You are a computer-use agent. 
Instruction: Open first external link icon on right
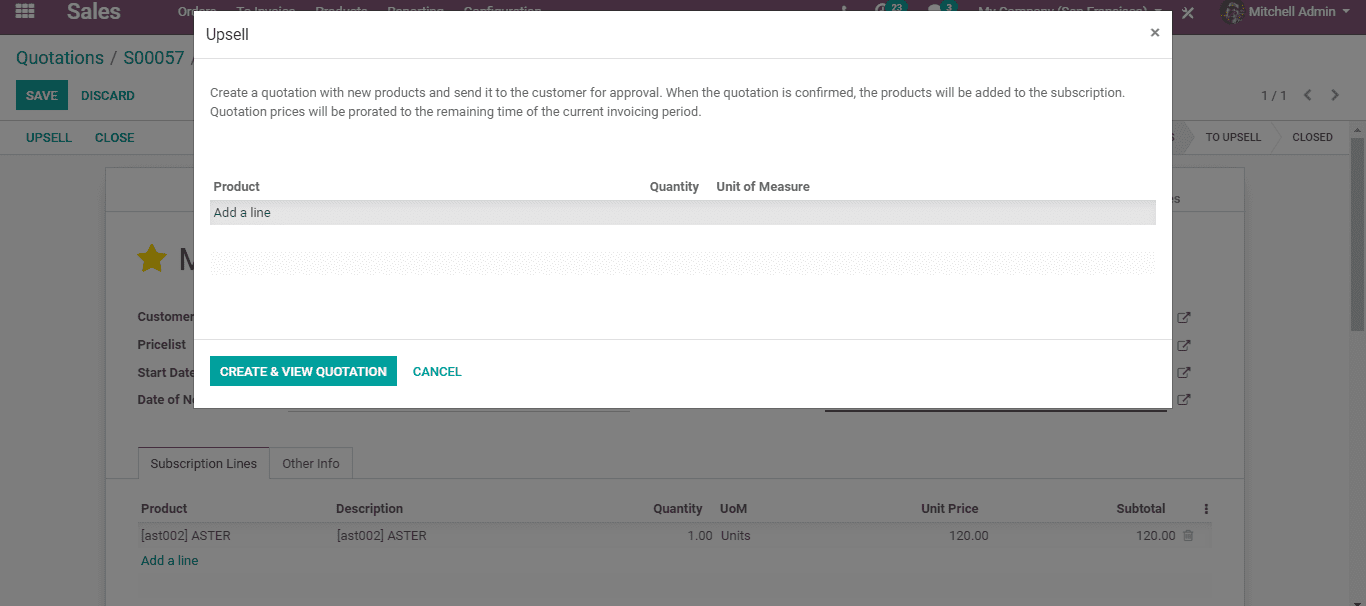coord(1184,318)
